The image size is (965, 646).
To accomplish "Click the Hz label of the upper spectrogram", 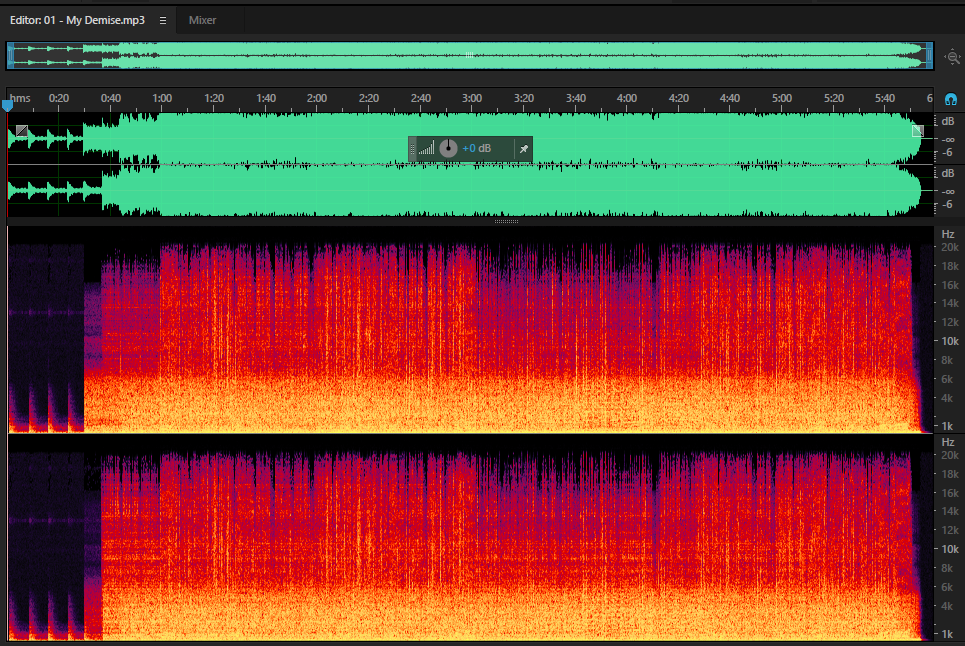I will [948, 234].
